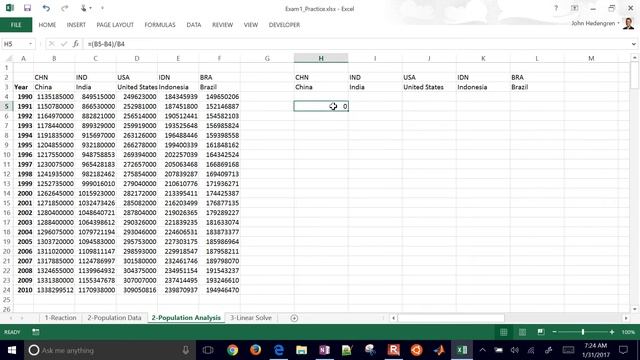
Task: Switch to the HOME ribbon tab
Action: (47, 25)
